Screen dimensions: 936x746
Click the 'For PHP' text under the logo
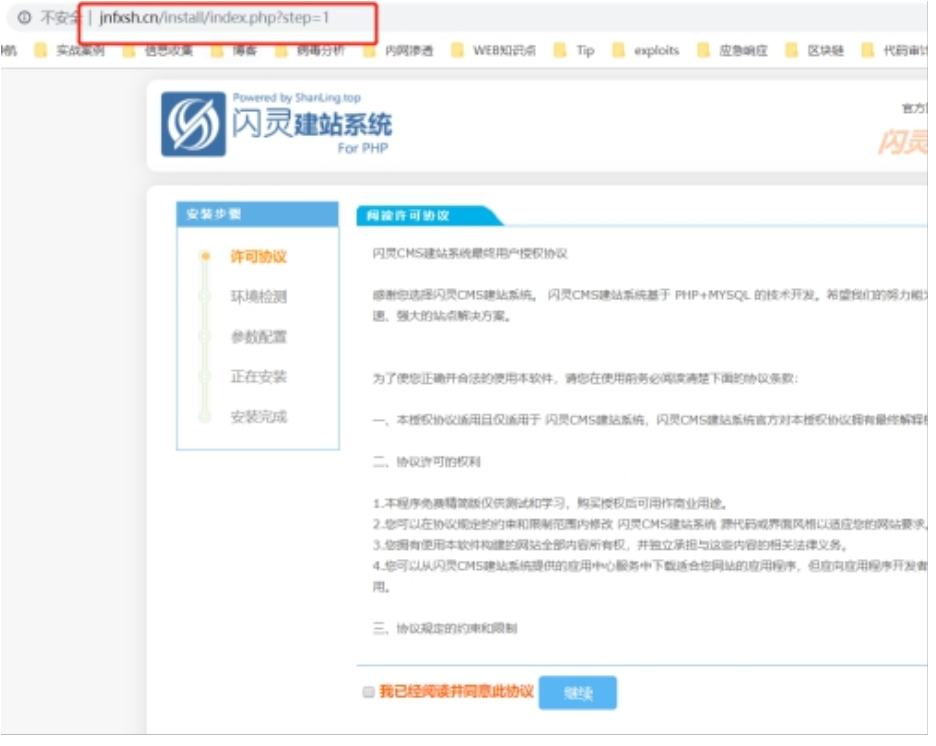coord(365,149)
